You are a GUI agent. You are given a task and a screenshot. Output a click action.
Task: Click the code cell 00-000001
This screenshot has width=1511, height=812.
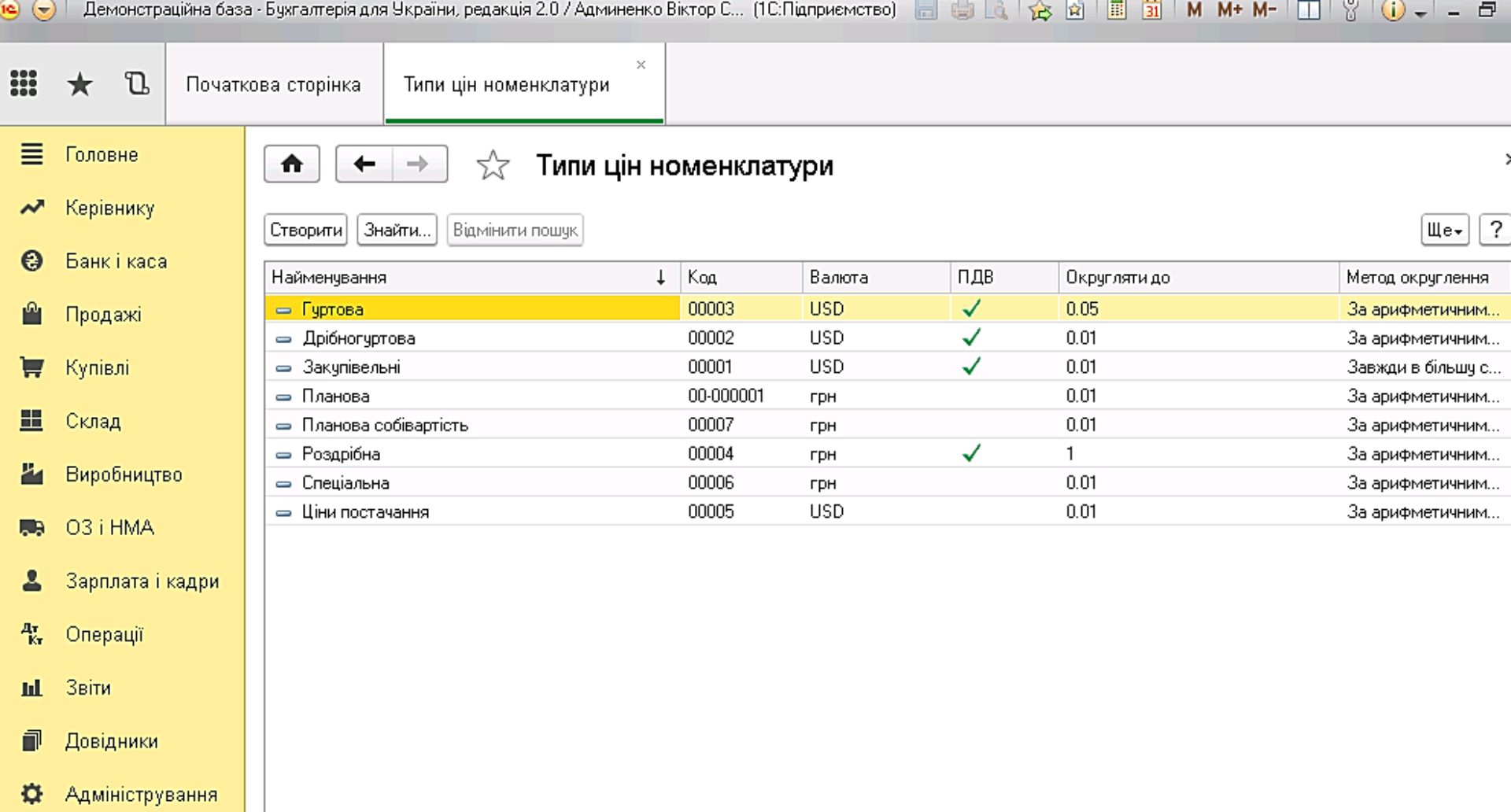pos(741,396)
